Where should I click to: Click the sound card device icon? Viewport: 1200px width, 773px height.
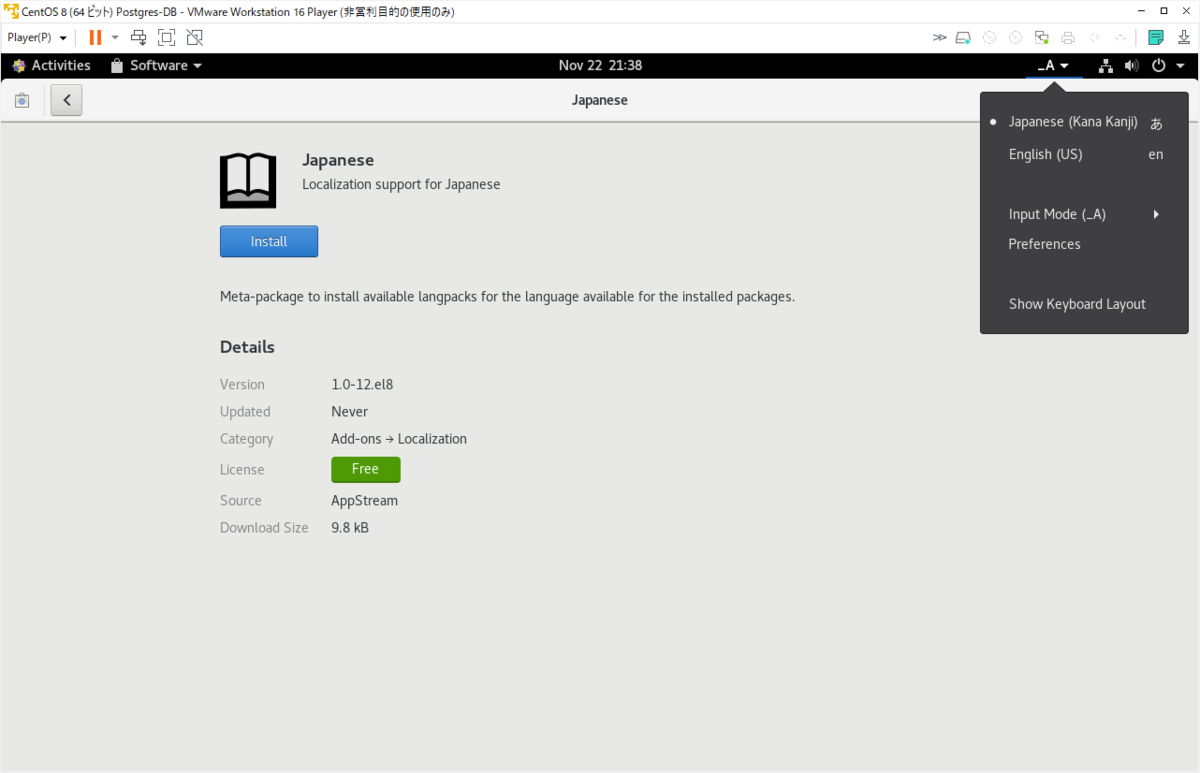click(1094, 37)
